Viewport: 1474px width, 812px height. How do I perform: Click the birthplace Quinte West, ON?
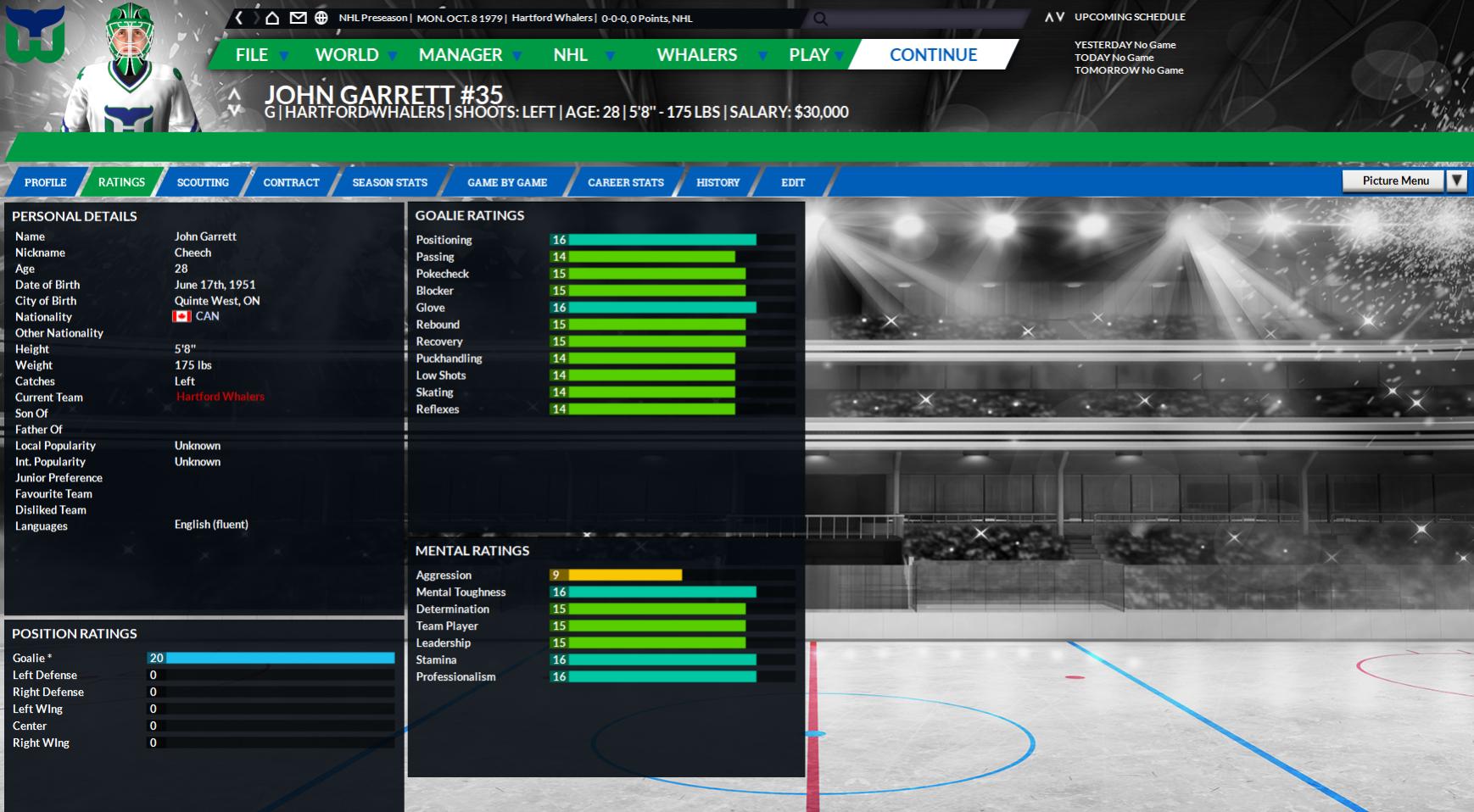click(217, 301)
